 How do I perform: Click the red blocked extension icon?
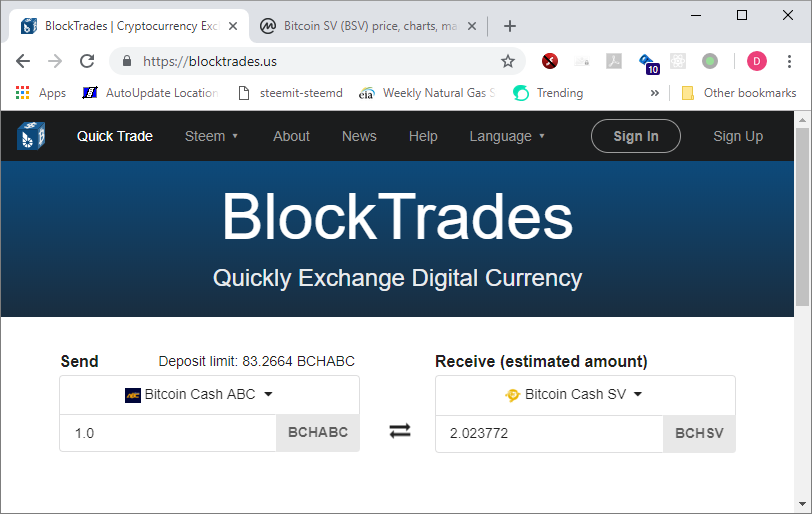[549, 61]
